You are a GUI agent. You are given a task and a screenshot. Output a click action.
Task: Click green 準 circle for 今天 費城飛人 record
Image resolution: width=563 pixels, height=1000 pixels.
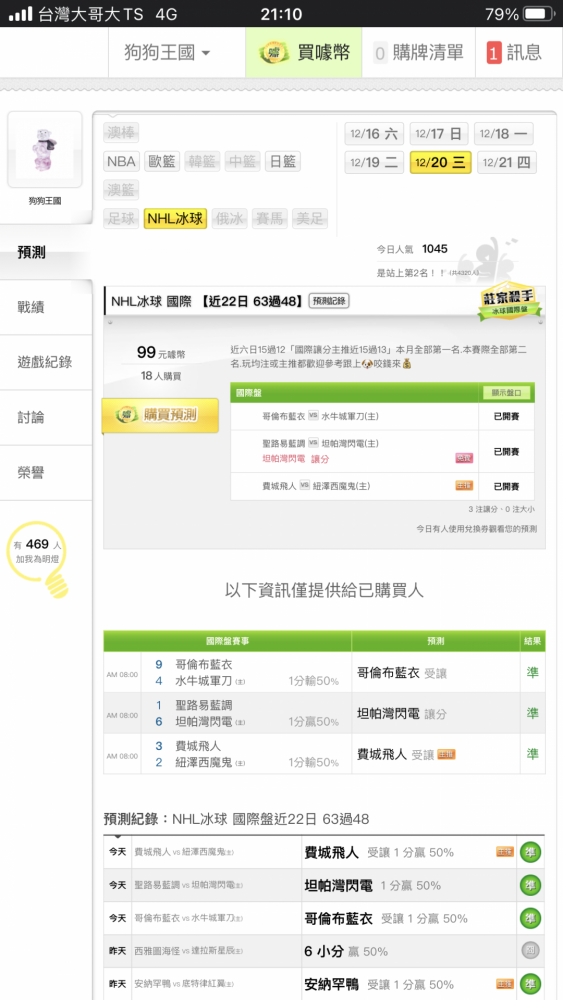(x=530, y=852)
